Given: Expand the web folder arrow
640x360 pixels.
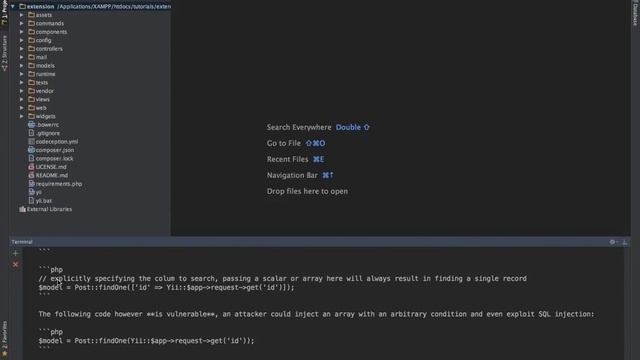Looking at the screenshot, I should click(22, 108).
